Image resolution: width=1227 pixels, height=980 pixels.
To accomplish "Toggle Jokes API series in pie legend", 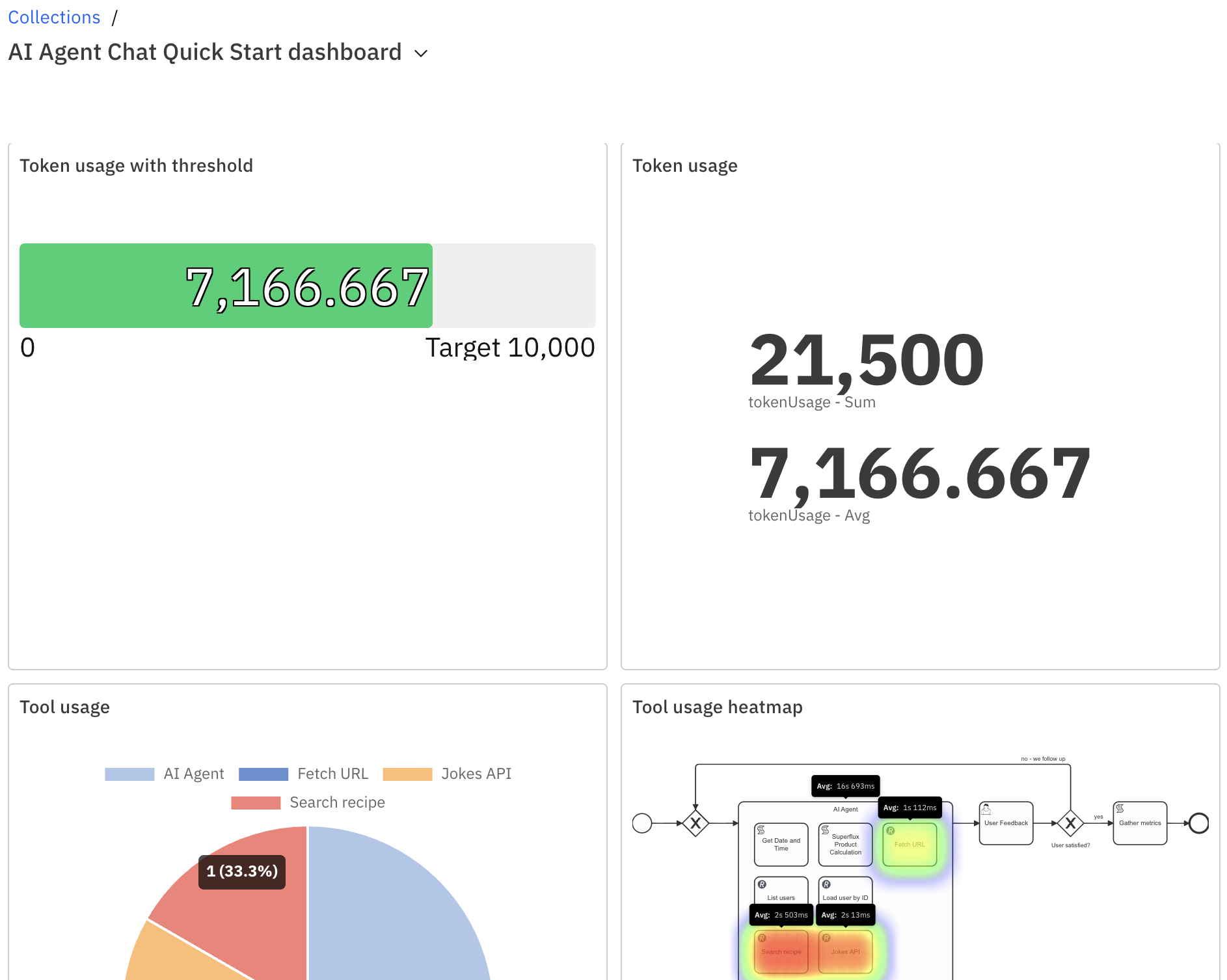I will point(476,774).
